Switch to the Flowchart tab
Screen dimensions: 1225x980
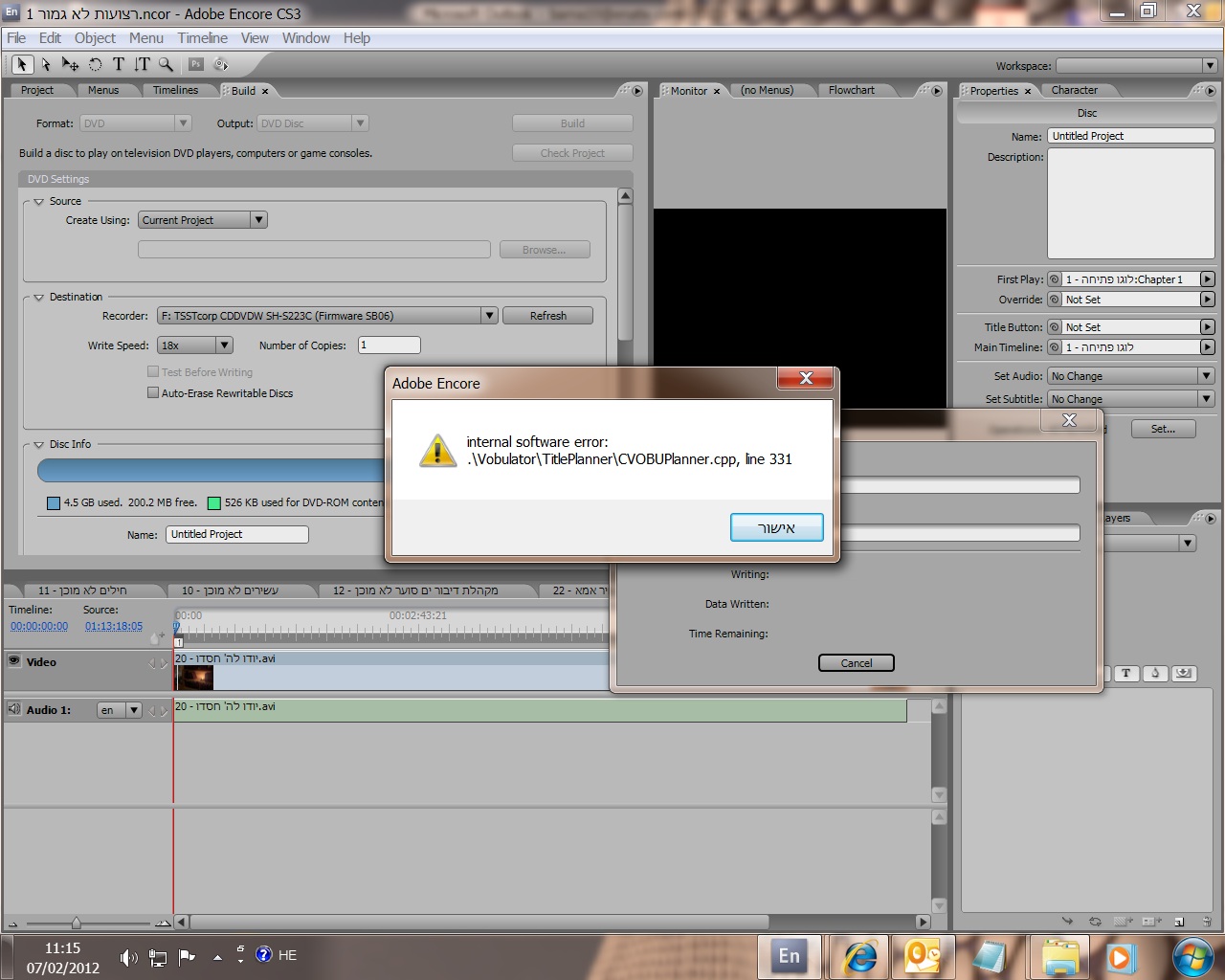[x=852, y=90]
